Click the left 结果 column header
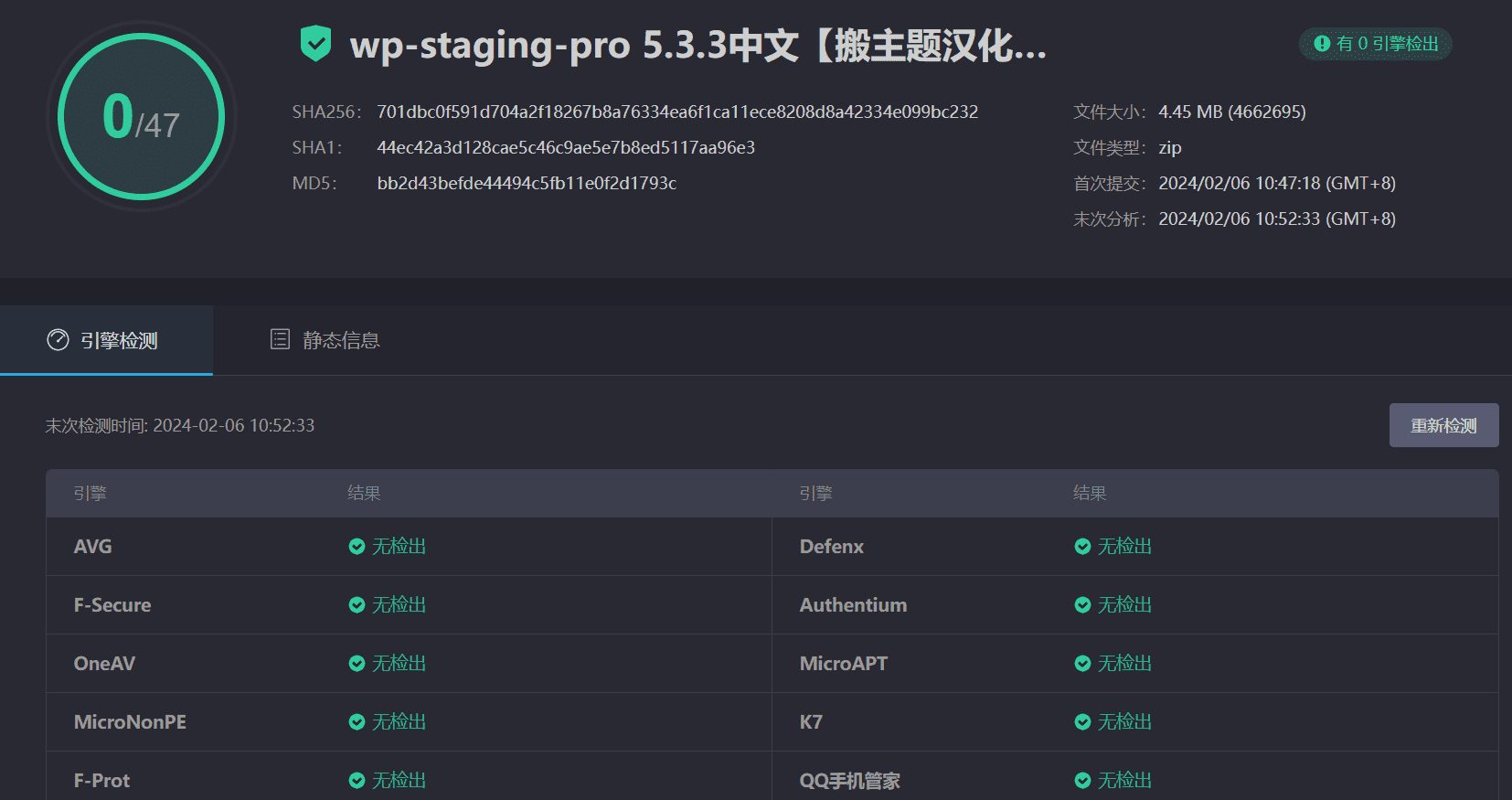 pyautogui.click(x=364, y=494)
